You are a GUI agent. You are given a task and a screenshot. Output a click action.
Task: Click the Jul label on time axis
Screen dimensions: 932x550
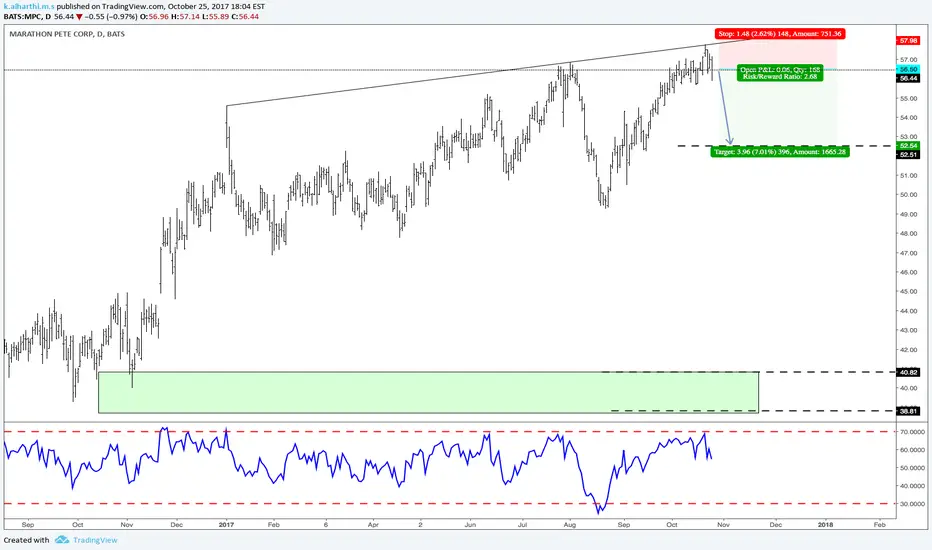point(522,525)
